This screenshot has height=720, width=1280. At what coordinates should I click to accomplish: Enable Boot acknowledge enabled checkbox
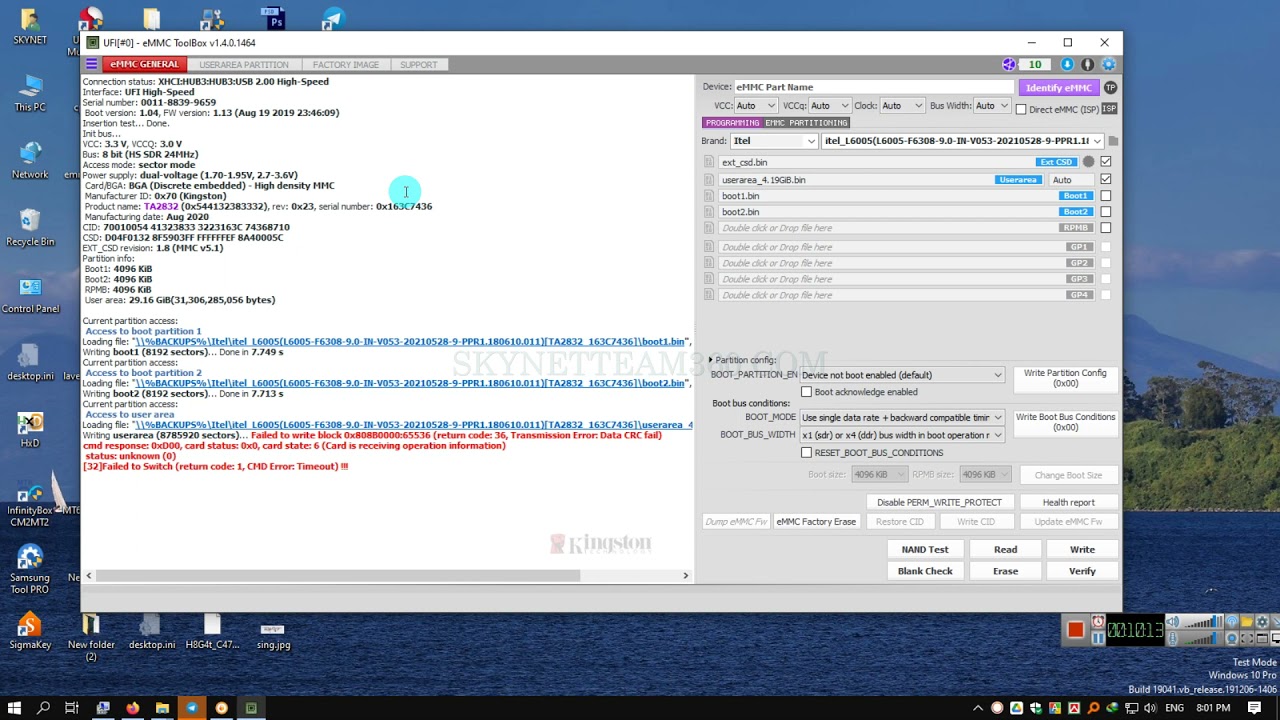tap(807, 392)
